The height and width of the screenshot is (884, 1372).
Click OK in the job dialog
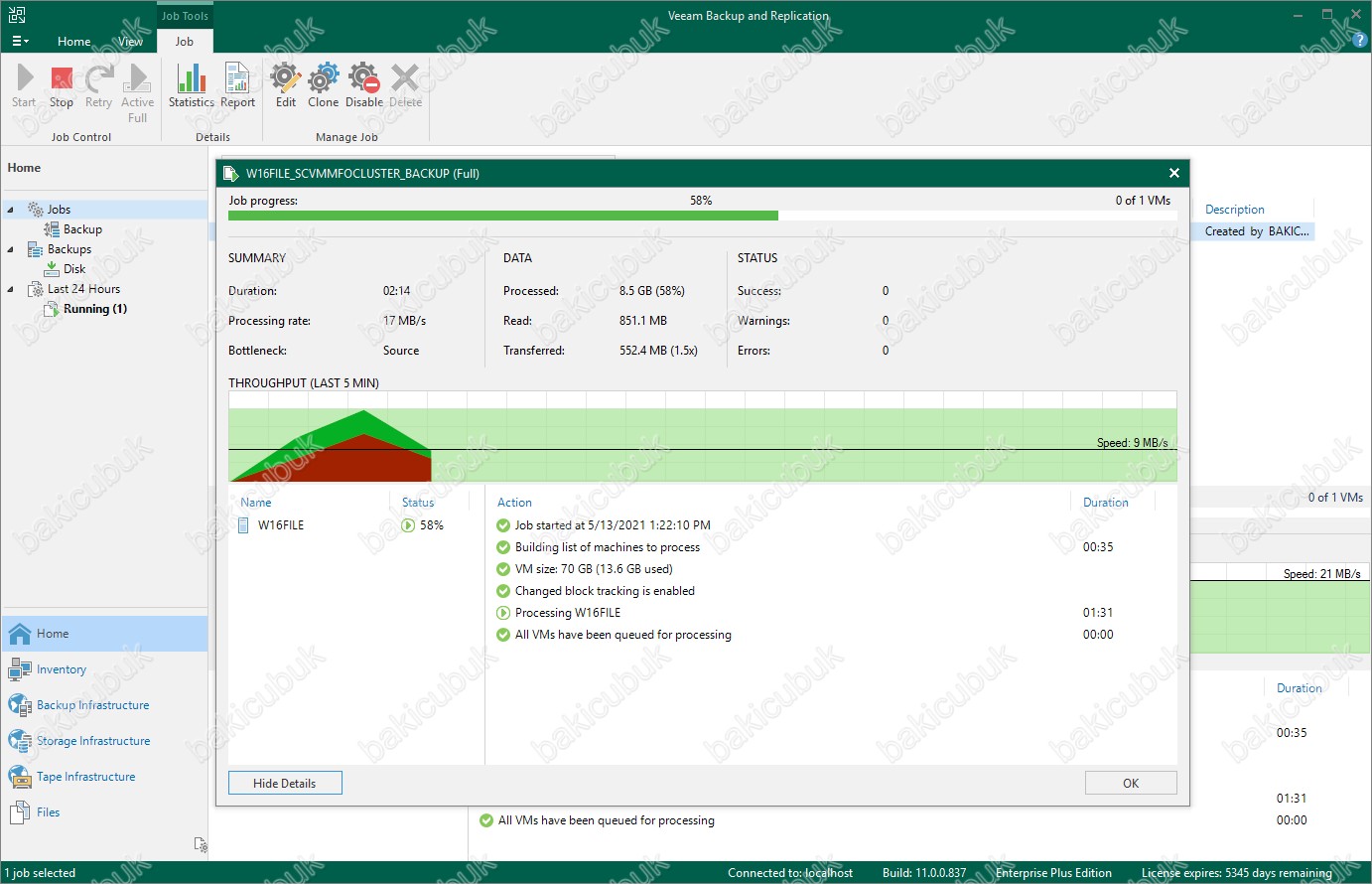[x=1131, y=783]
